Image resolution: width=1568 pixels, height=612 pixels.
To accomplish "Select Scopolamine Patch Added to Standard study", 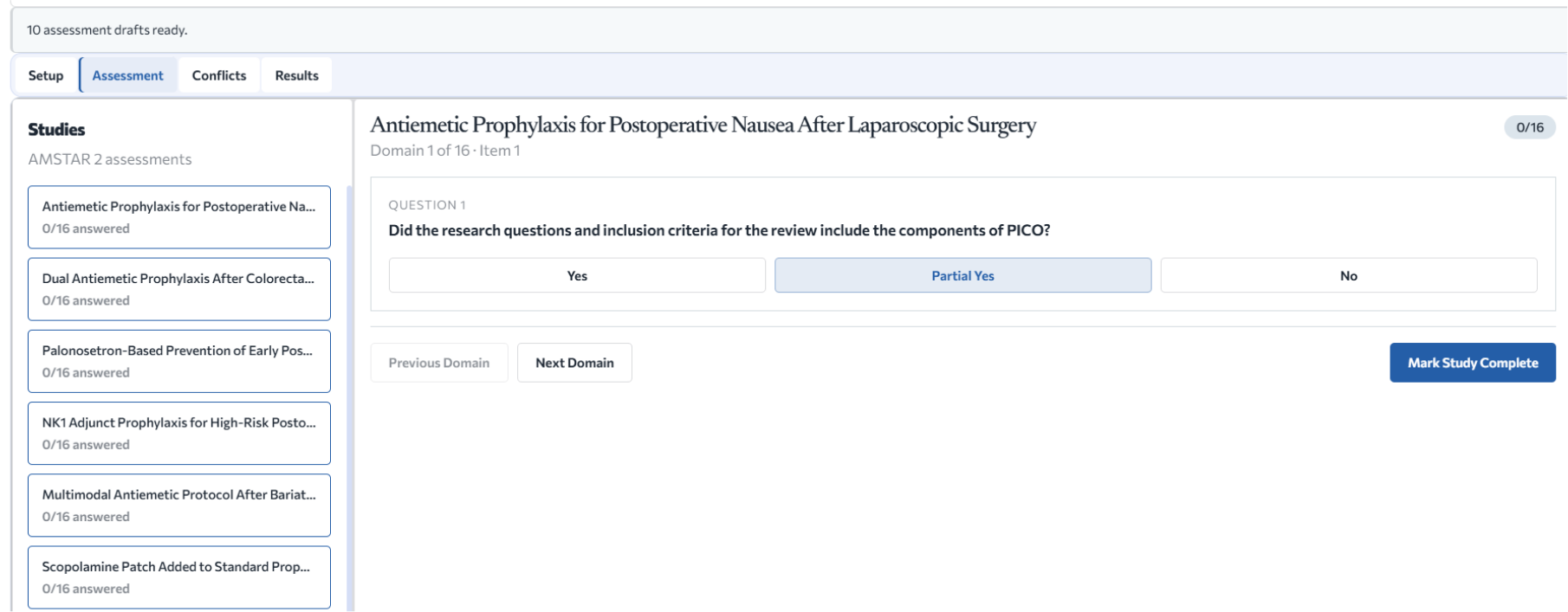I will (179, 577).
